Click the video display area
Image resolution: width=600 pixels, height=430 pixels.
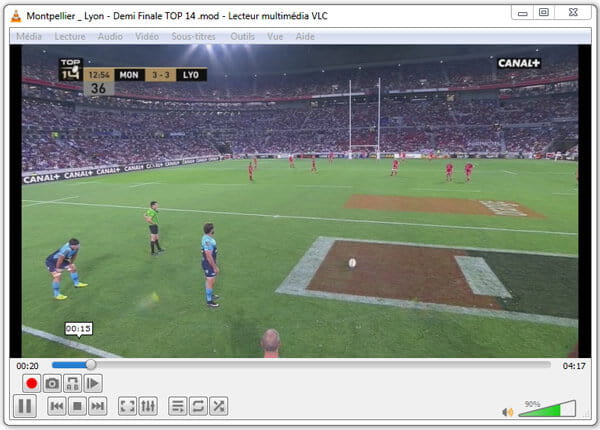point(300,201)
